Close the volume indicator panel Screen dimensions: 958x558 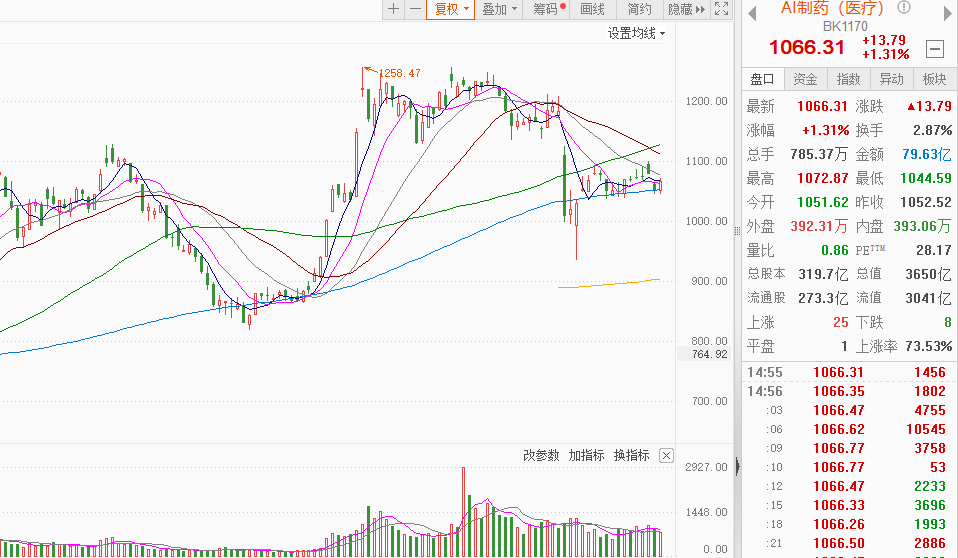[667, 455]
